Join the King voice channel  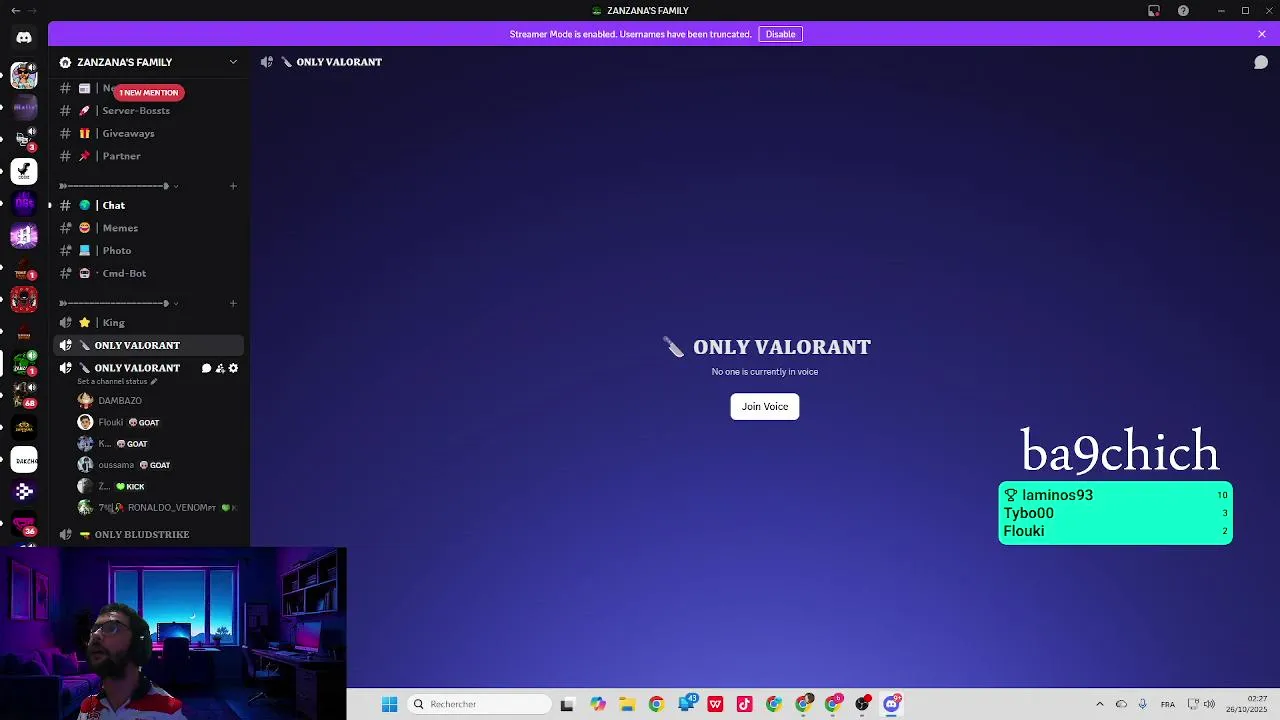pyautogui.click(x=150, y=323)
